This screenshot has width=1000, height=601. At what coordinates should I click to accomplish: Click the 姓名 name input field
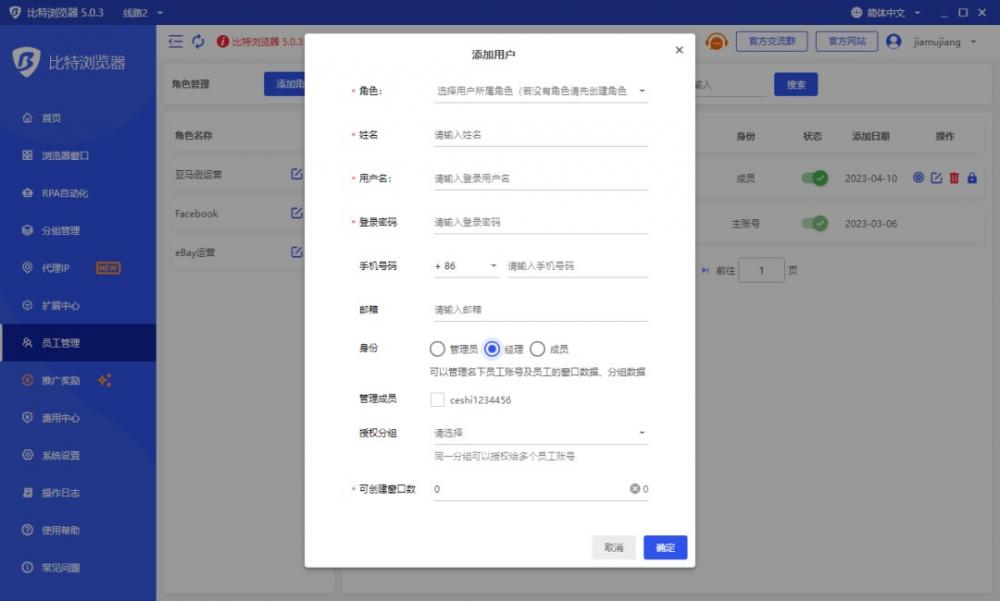[x=541, y=135]
